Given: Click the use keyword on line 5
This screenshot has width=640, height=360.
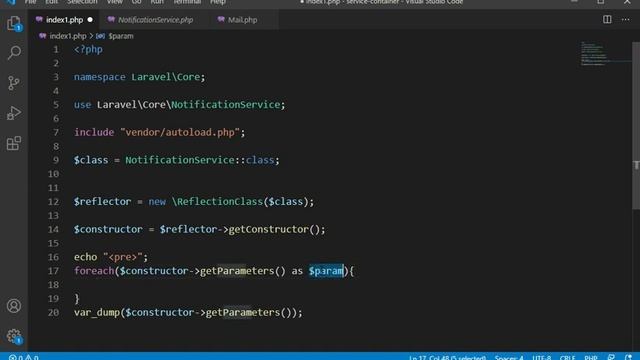Looking at the screenshot, I should (x=82, y=104).
